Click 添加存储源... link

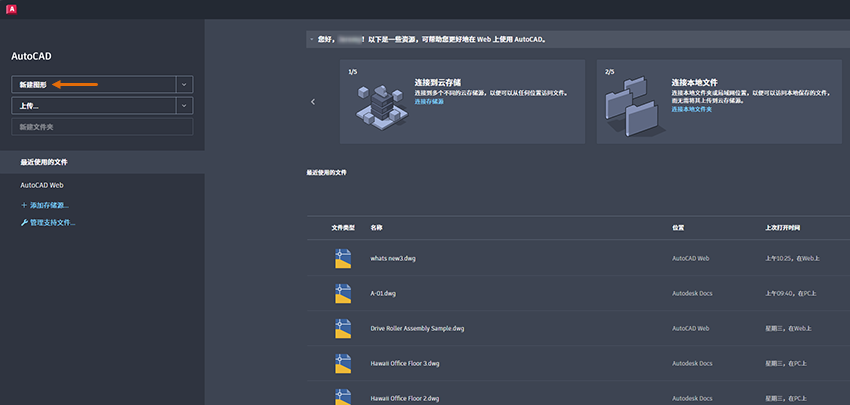click(x=44, y=205)
